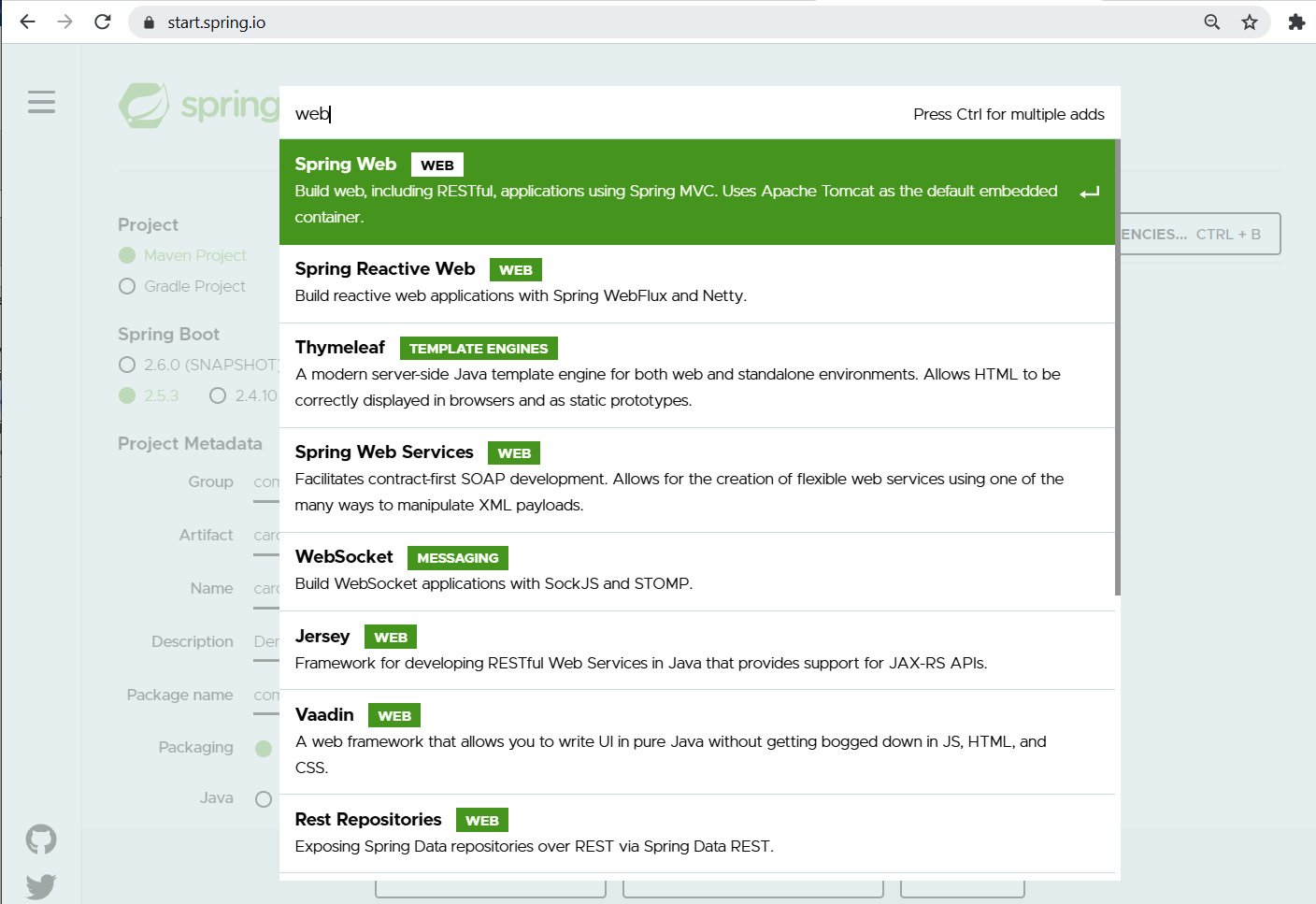This screenshot has width=1316, height=904.
Task: Click the Add Dependencies CTRL + B button
Action: 1200,234
